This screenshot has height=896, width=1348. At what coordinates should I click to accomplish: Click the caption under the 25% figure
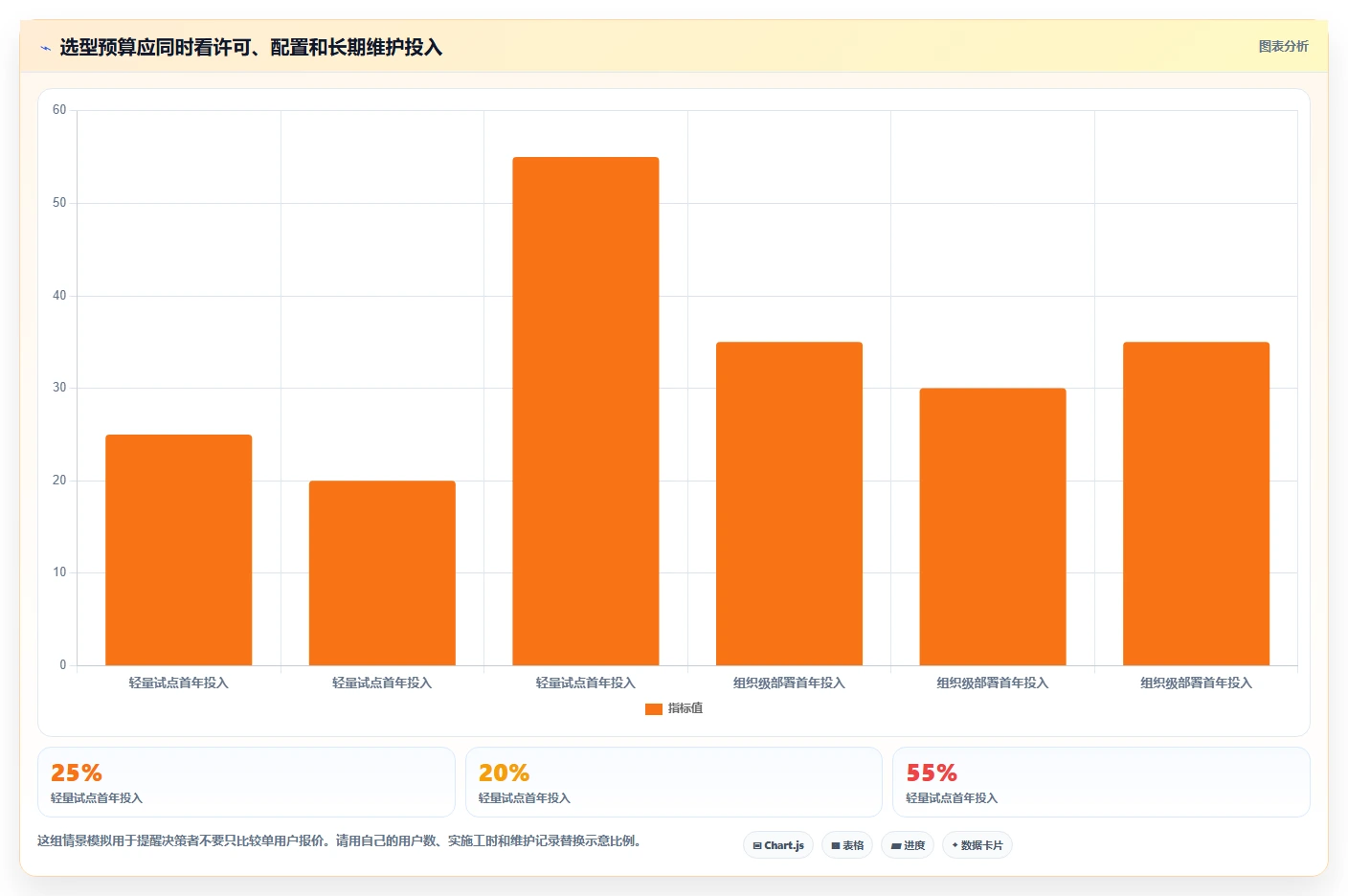point(97,798)
